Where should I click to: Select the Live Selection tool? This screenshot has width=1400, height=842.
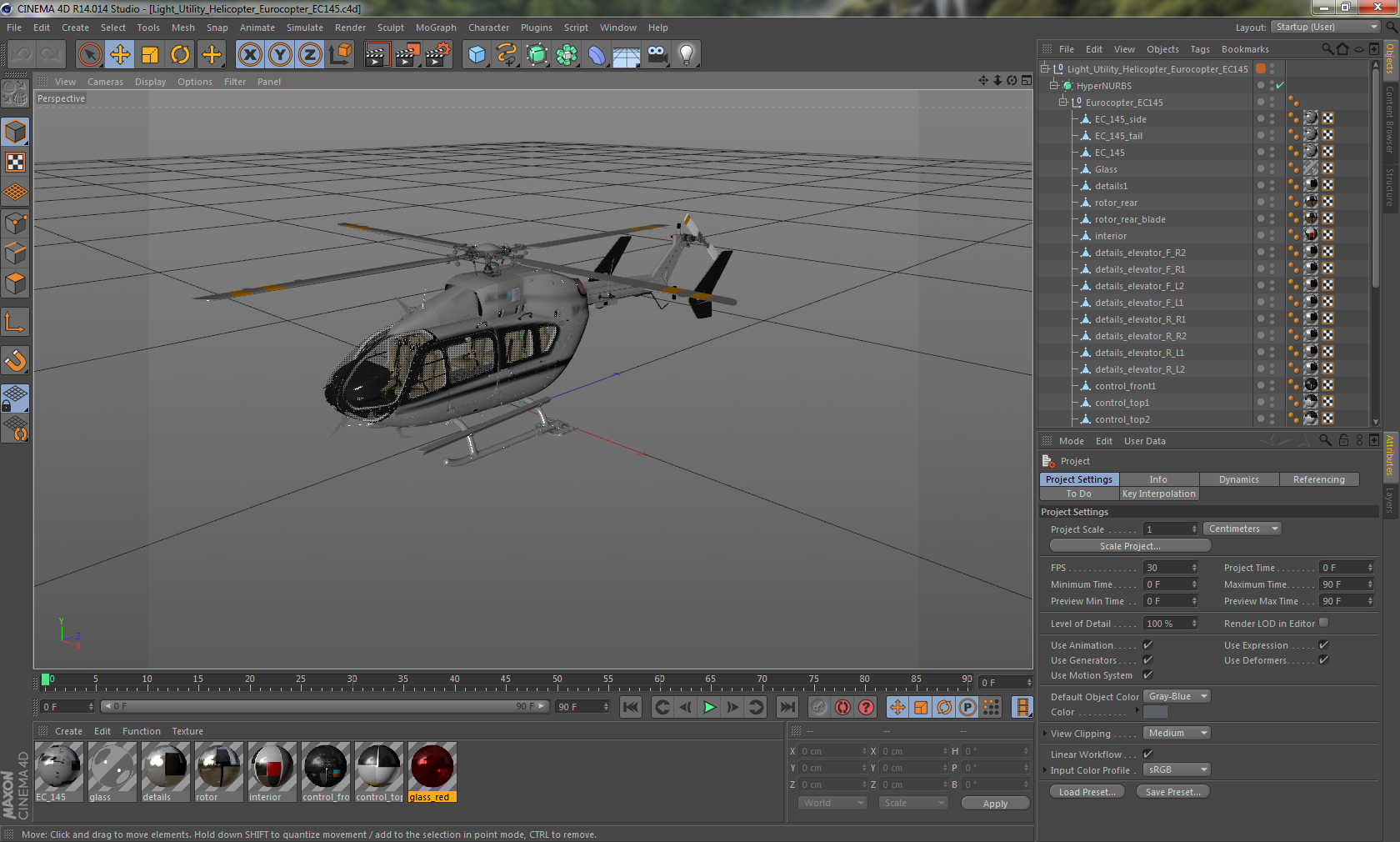coord(89,55)
